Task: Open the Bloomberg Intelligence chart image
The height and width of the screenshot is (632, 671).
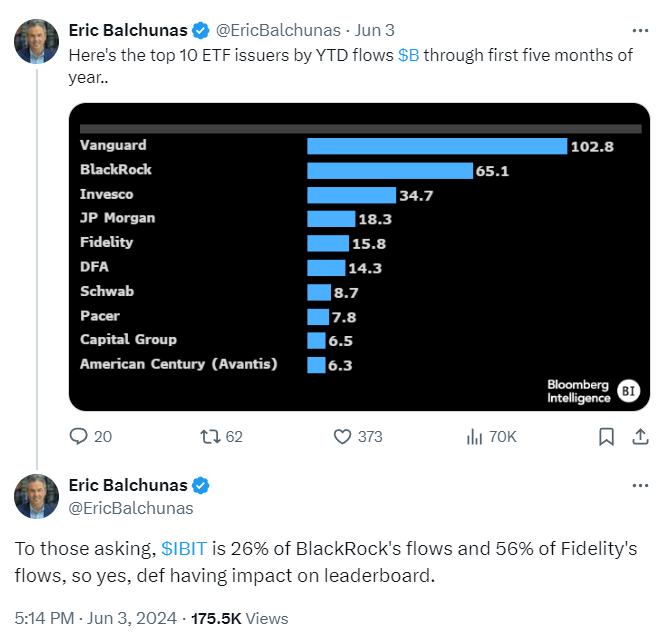Action: (359, 257)
